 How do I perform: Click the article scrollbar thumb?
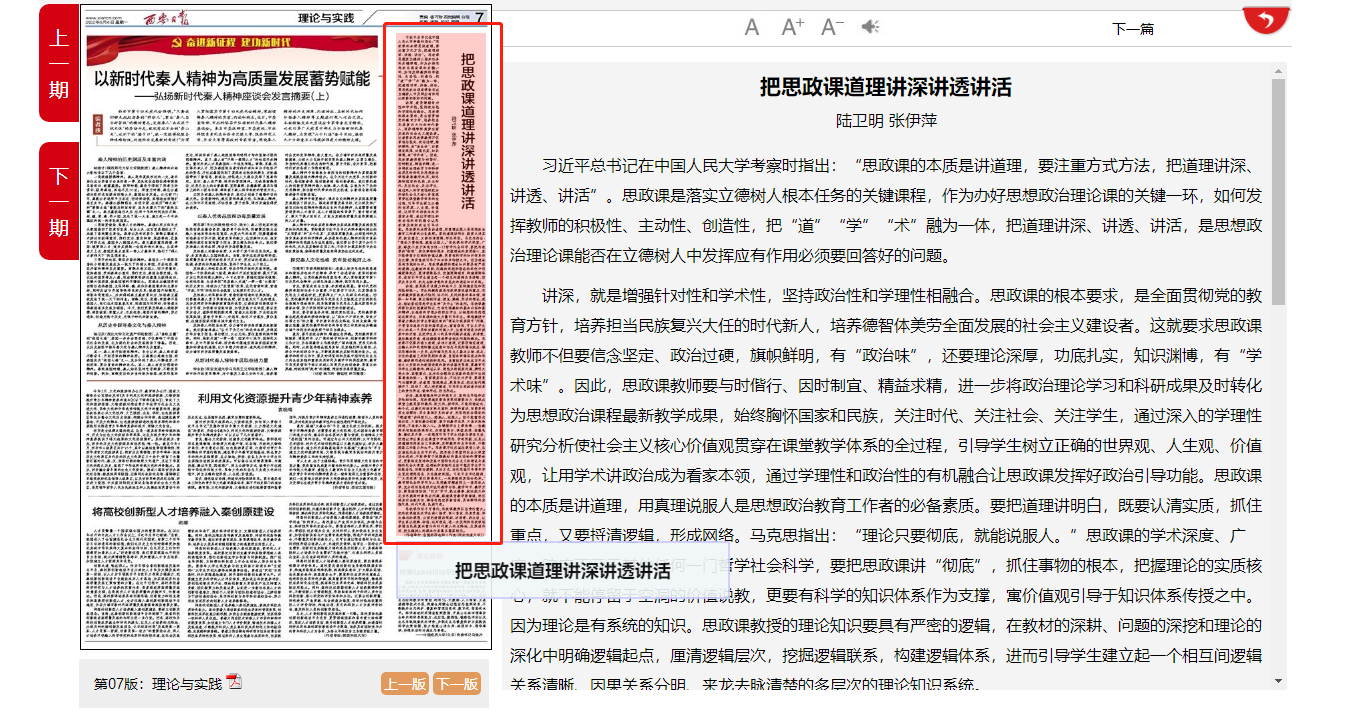[x=1278, y=190]
